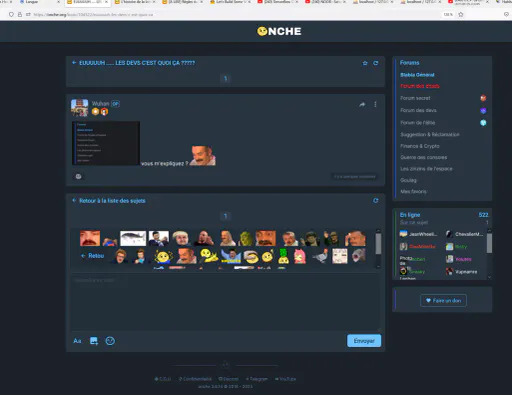Go back with the Retou arrow in stickers
The width and height of the screenshot is (512, 395).
click(x=93, y=256)
